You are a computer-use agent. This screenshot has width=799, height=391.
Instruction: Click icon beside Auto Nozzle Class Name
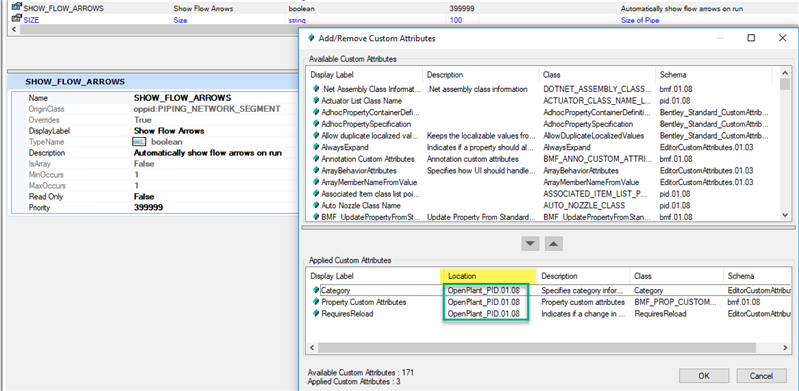click(315, 205)
